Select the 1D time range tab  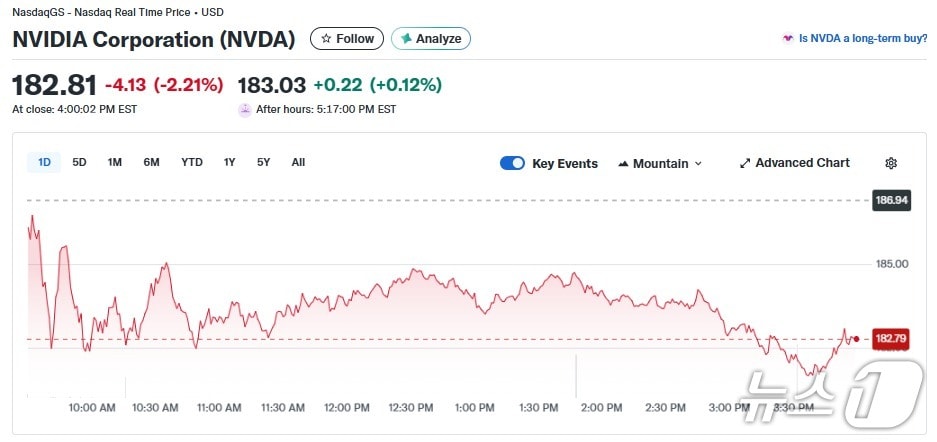[x=44, y=162]
